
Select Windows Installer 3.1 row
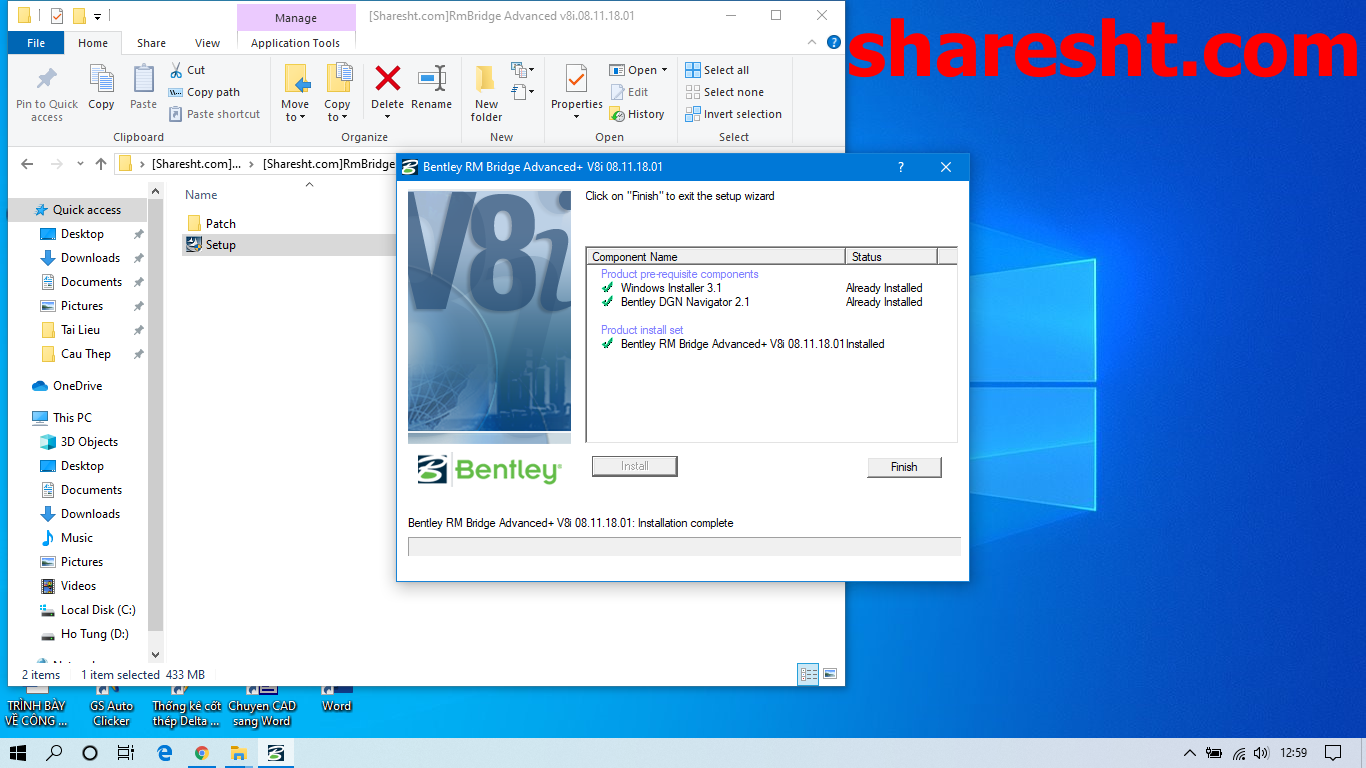(762, 288)
